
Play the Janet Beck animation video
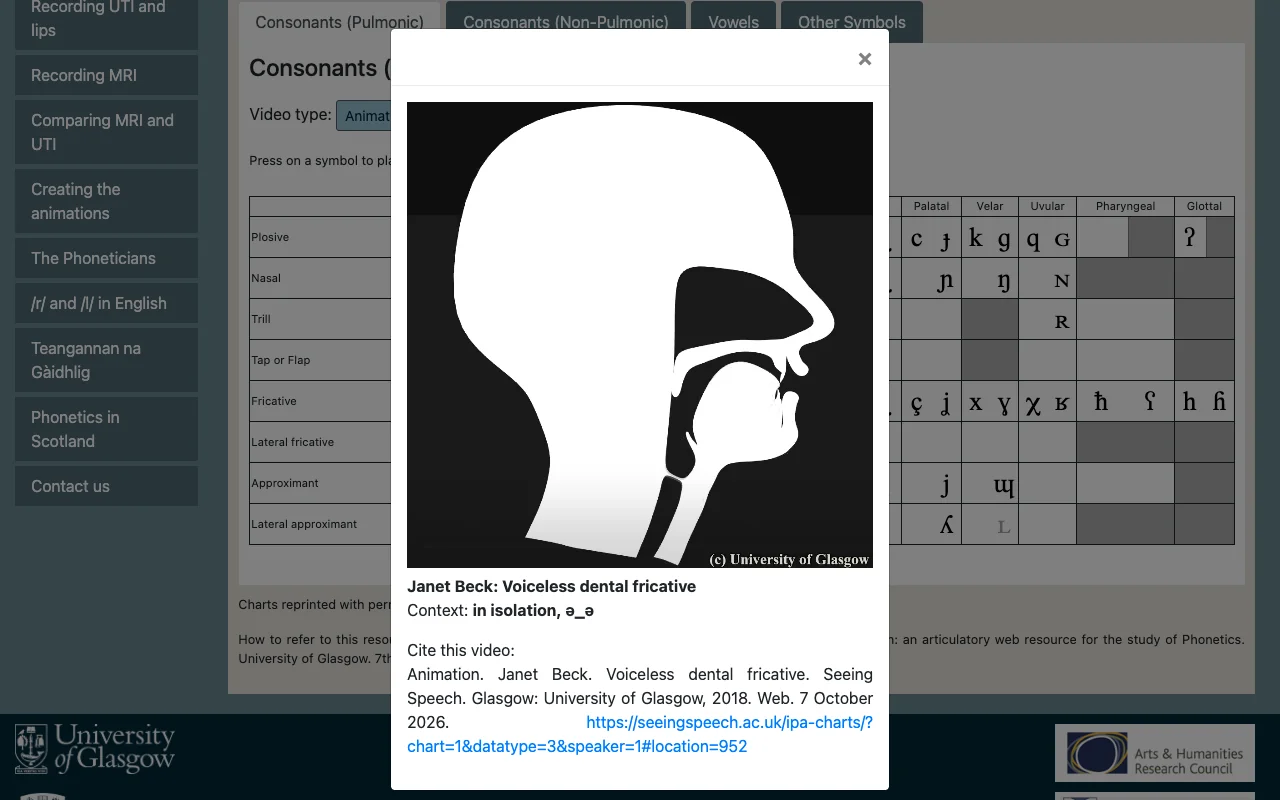pyautogui.click(x=640, y=335)
